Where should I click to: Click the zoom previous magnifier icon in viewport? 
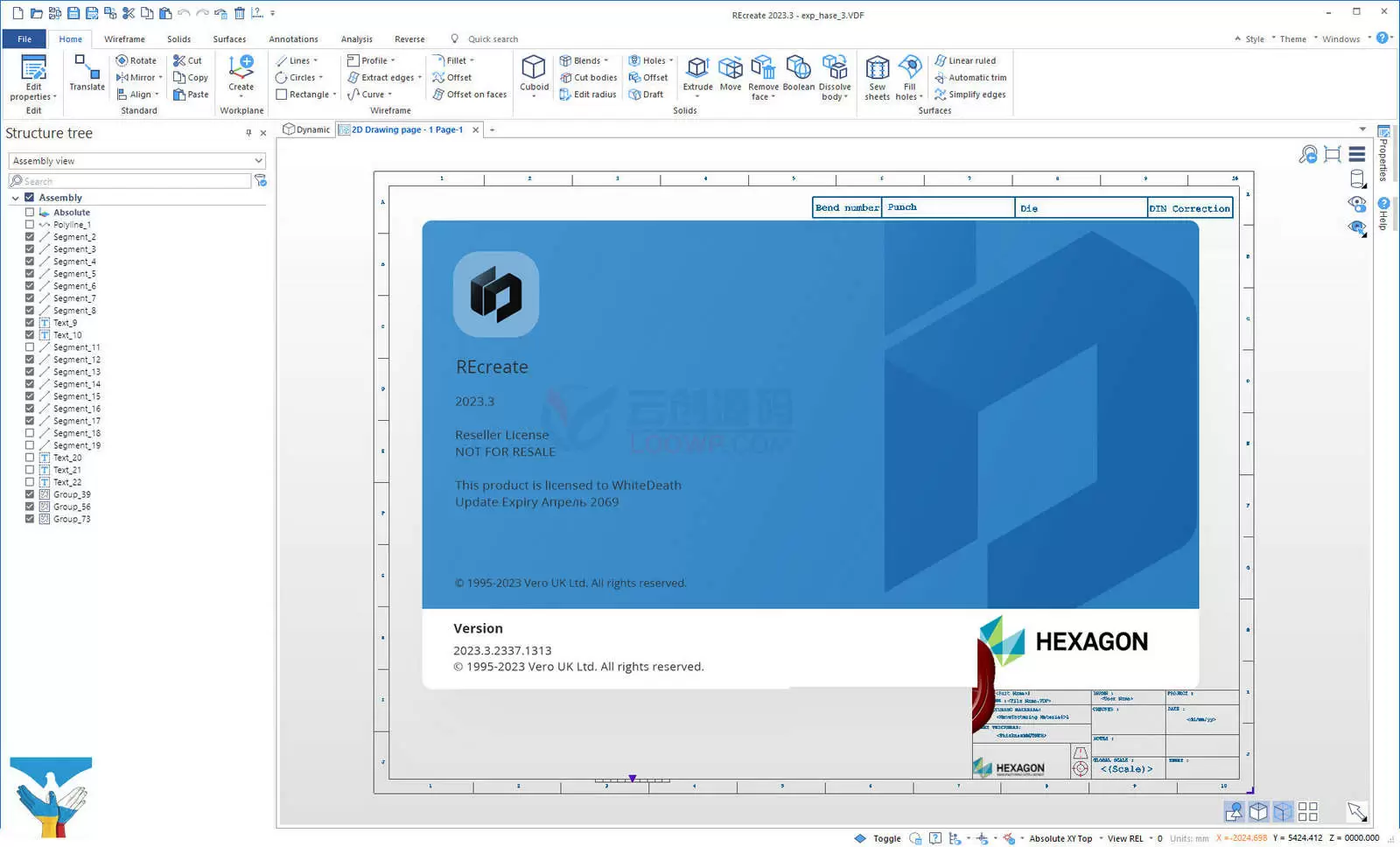tap(1308, 154)
